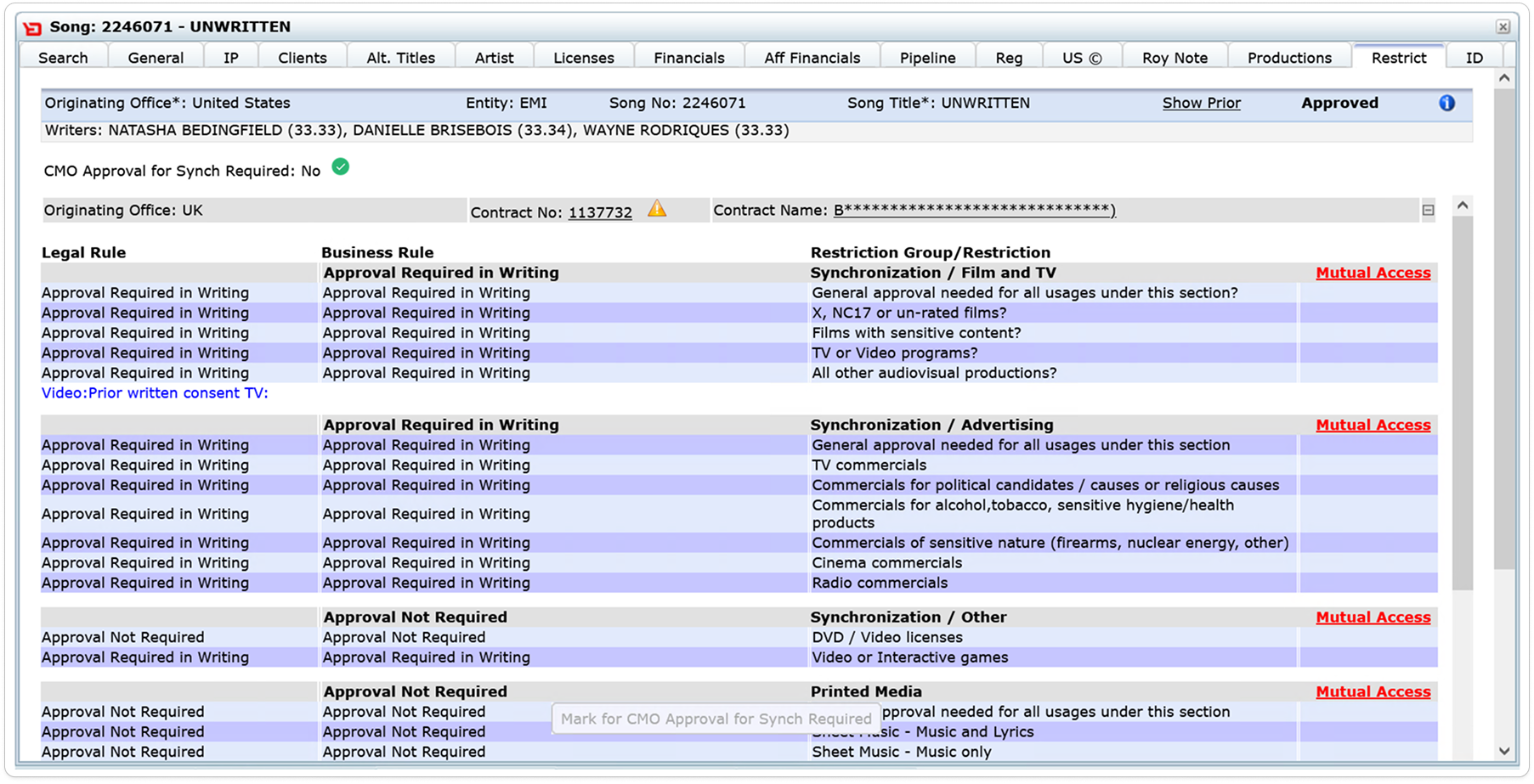Open the Reg tab
Screen dimensions: 1534x784
[1010, 58]
